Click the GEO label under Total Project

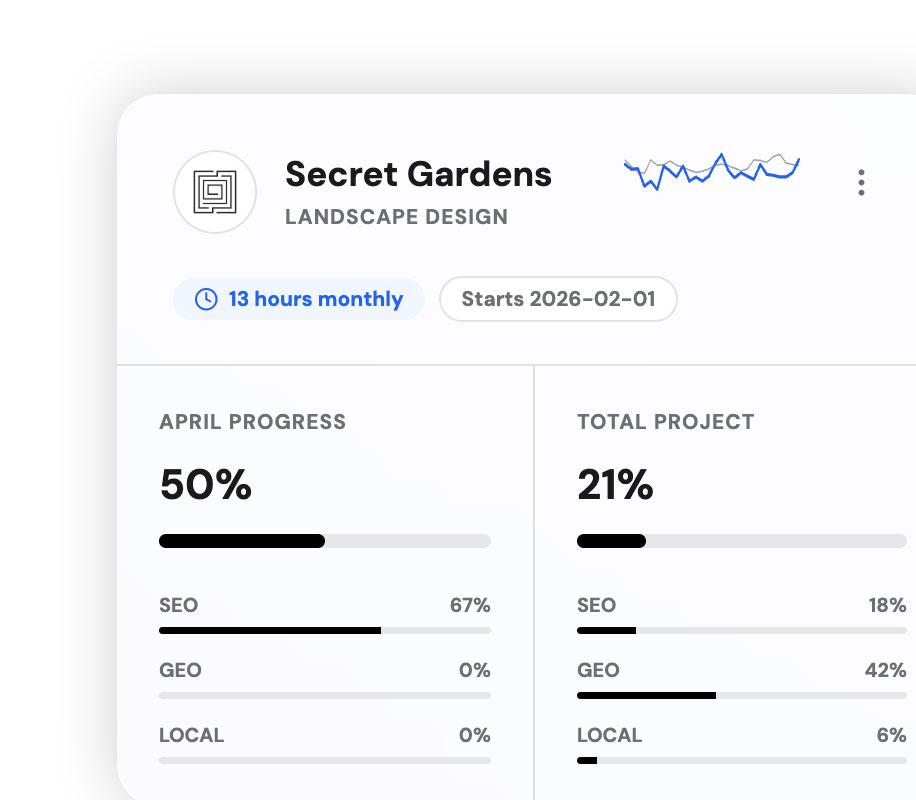[x=598, y=670]
